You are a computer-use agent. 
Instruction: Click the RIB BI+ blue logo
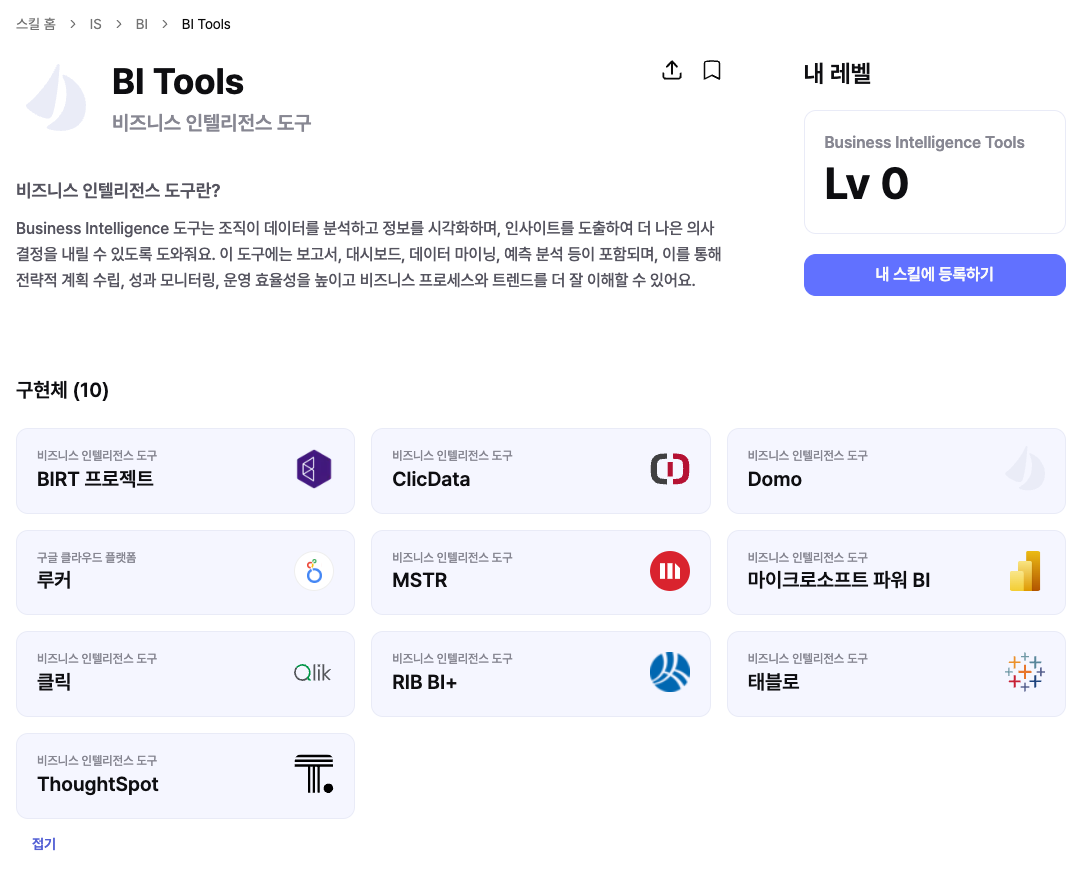(x=669, y=673)
